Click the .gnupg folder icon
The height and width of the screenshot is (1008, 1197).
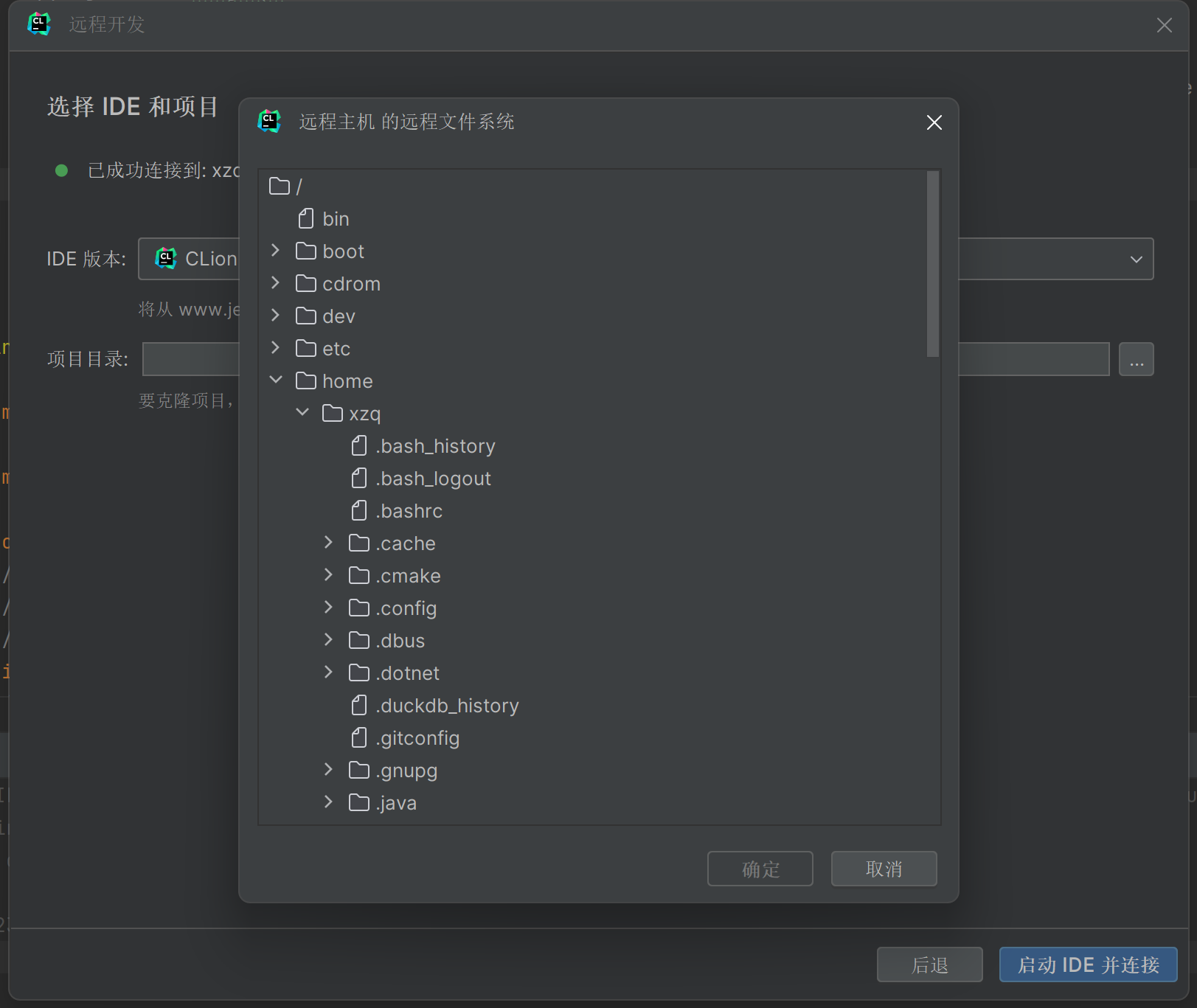pyautogui.click(x=359, y=770)
